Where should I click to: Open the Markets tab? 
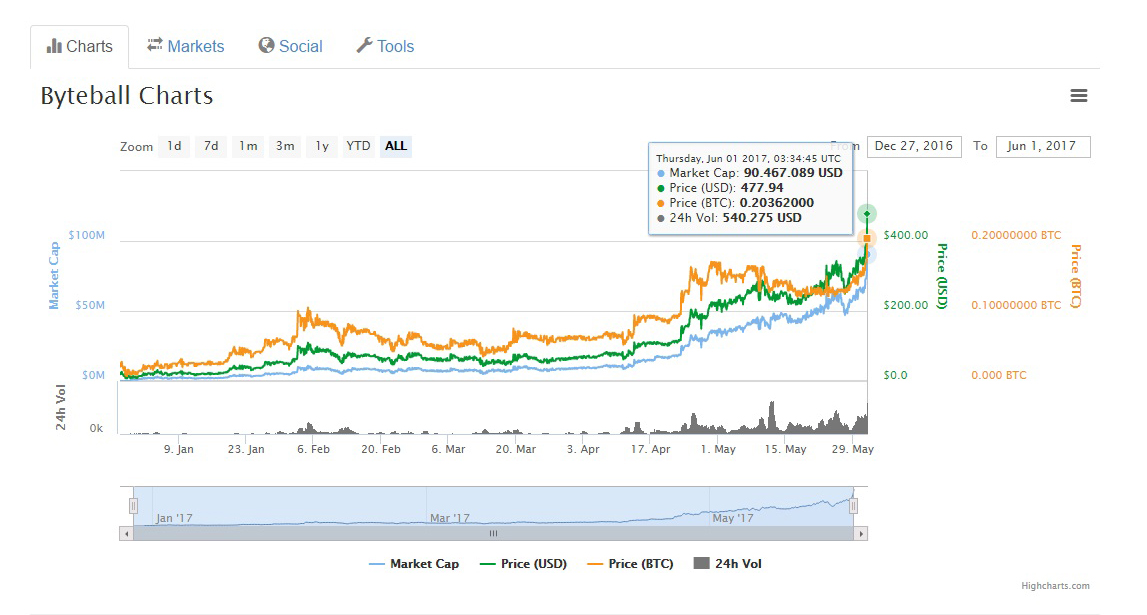pos(186,46)
